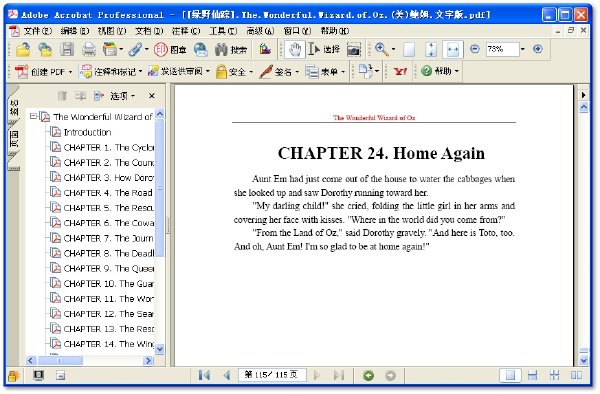Jump to CHAPTER 4 The Road bookmark
Image resolution: width=600 pixels, height=394 pixels.
(x=109, y=193)
